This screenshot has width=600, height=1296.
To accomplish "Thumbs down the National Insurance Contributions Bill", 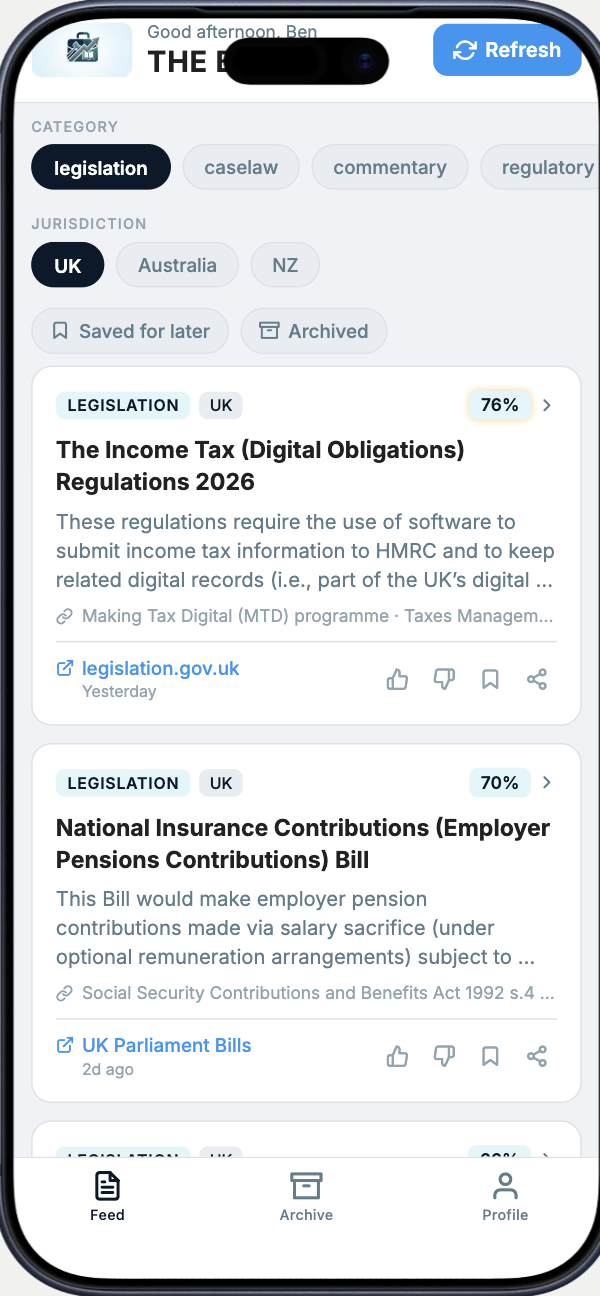I will point(444,1057).
